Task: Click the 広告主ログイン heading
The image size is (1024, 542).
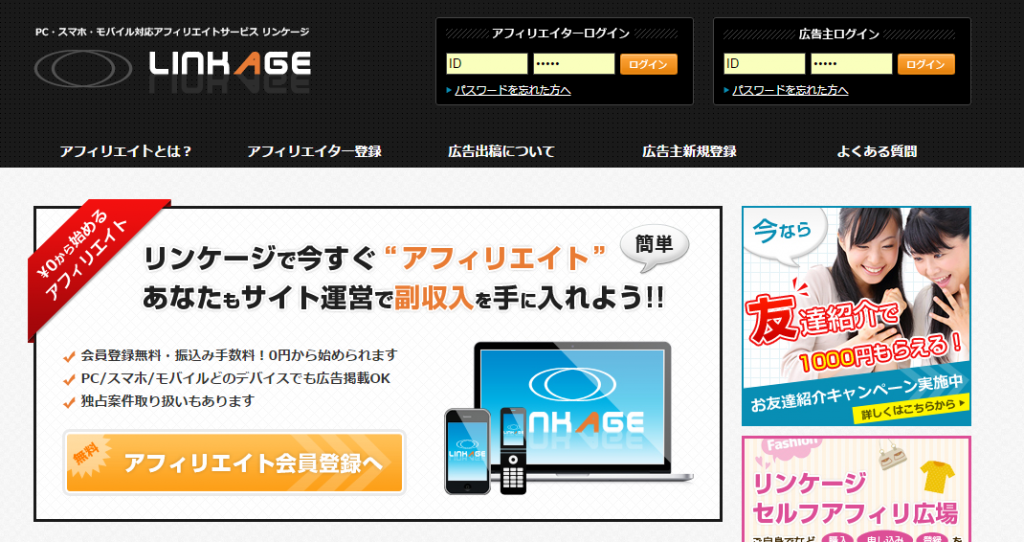Action: (839, 33)
